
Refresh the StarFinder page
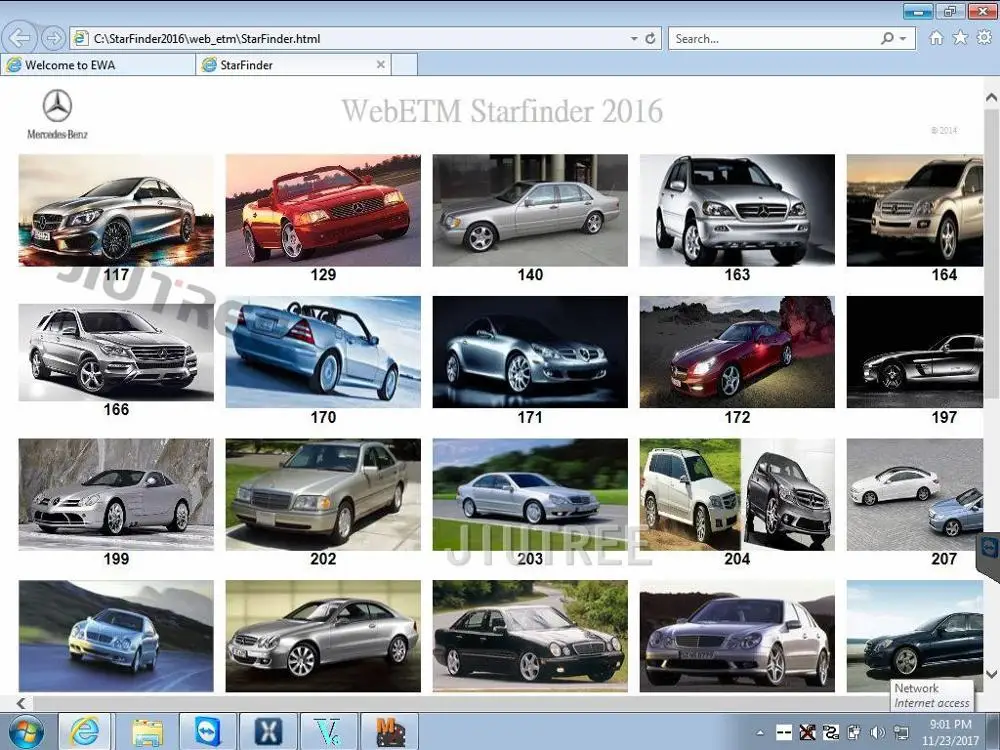click(651, 39)
